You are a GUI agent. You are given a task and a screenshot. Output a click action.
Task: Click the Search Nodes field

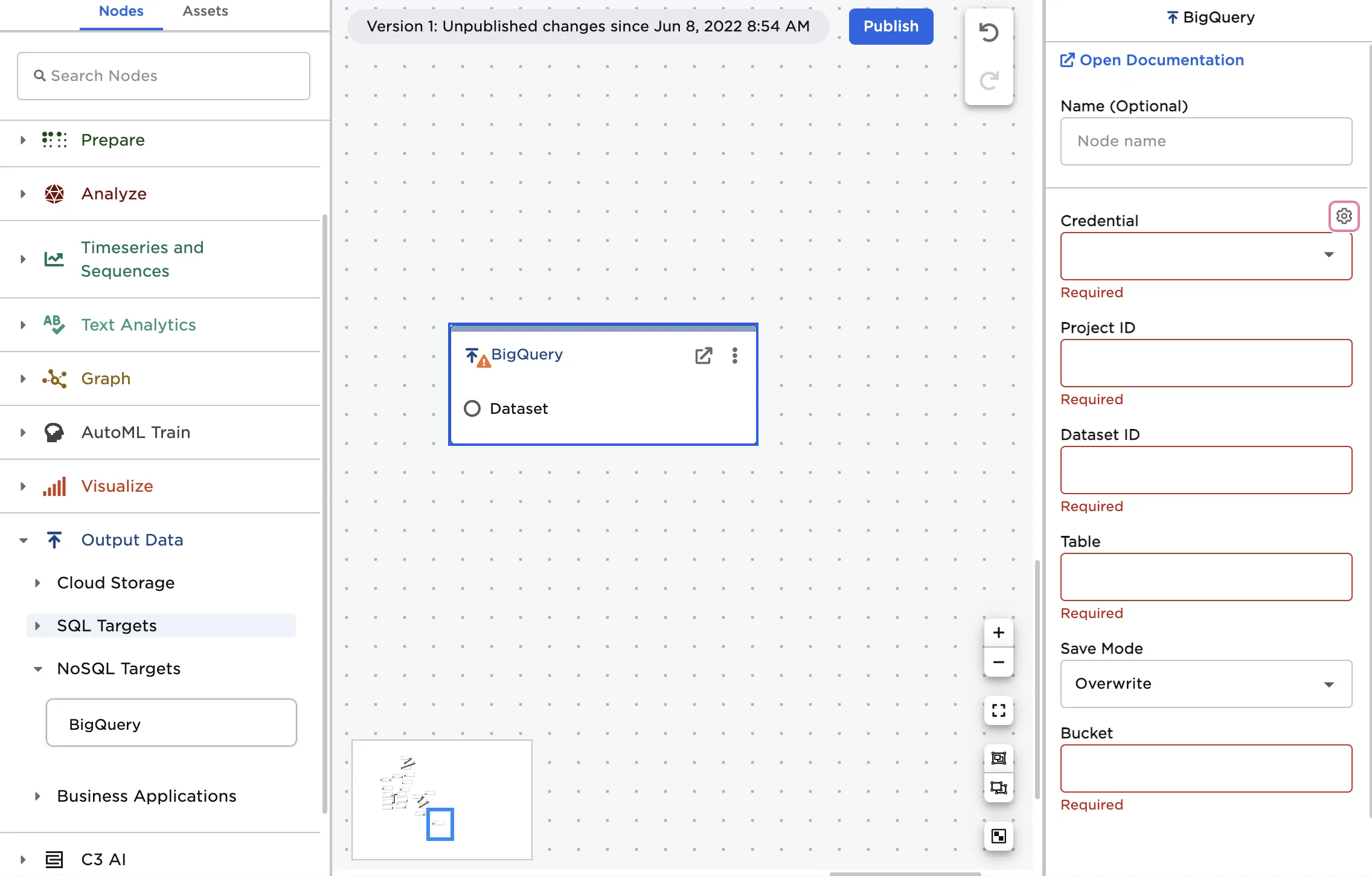point(162,76)
